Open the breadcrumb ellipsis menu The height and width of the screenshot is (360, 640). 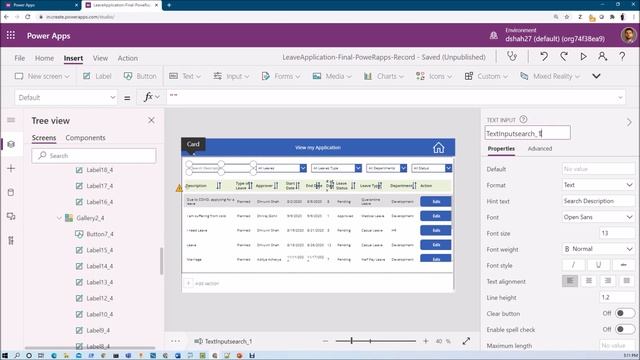click(176, 341)
